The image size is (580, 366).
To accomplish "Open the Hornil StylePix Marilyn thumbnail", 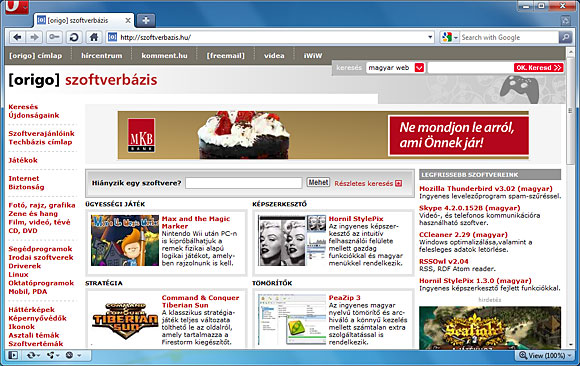I will [x=292, y=240].
